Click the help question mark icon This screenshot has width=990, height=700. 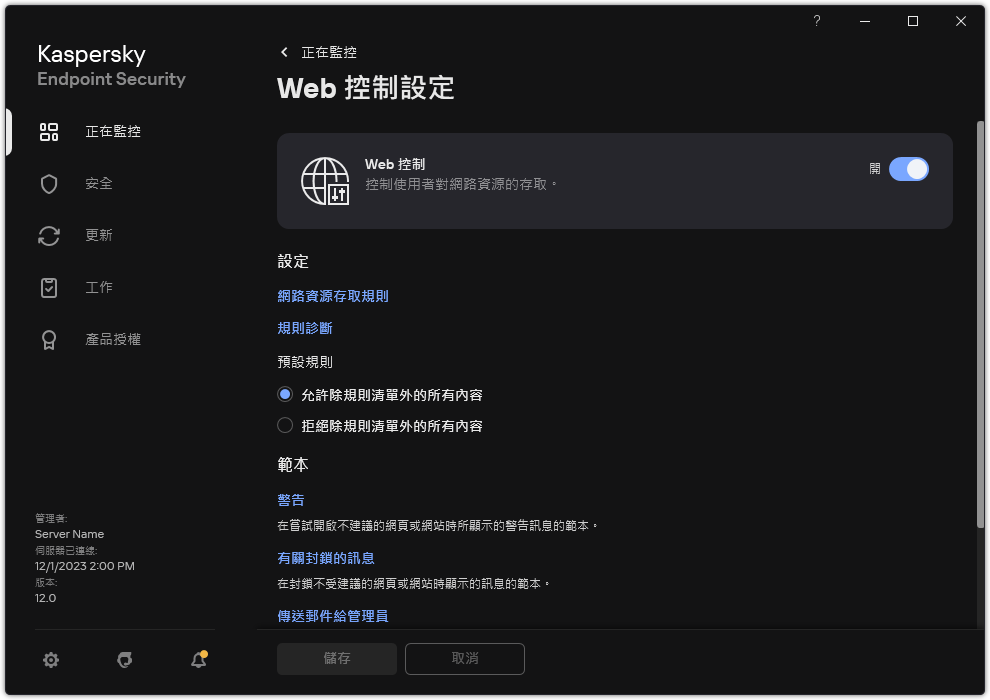coord(816,21)
